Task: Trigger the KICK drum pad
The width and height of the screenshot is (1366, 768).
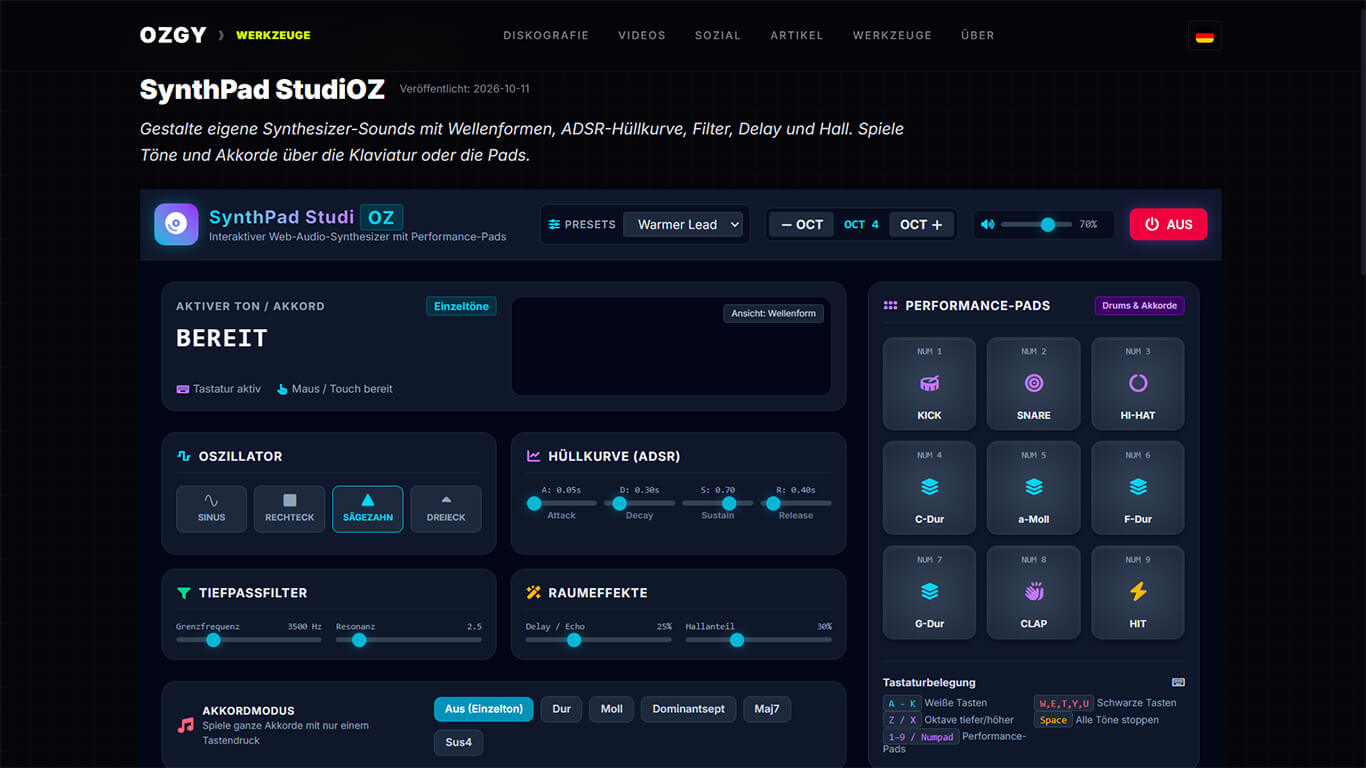Action: (929, 384)
